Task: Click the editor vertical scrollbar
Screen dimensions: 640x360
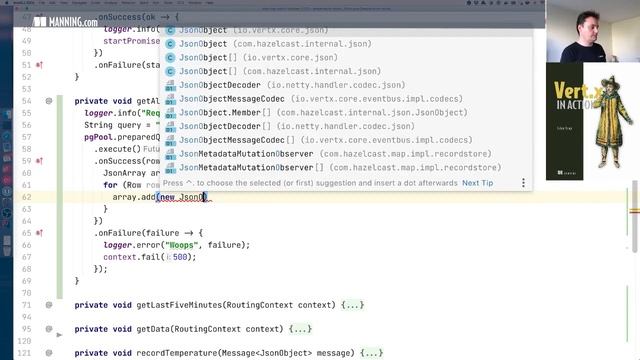Action: pyautogui.click(x=635, y=216)
